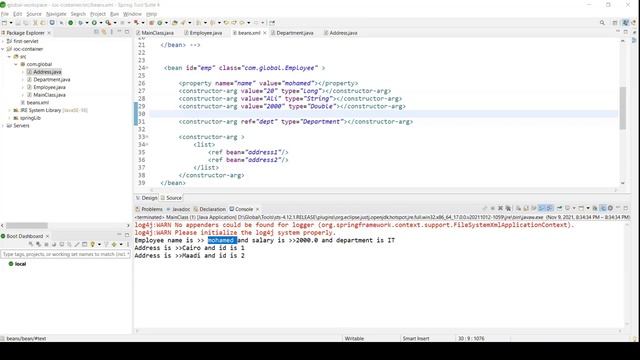
Task: Click Display Selected Console monitor icon
Action: [x=567, y=208]
